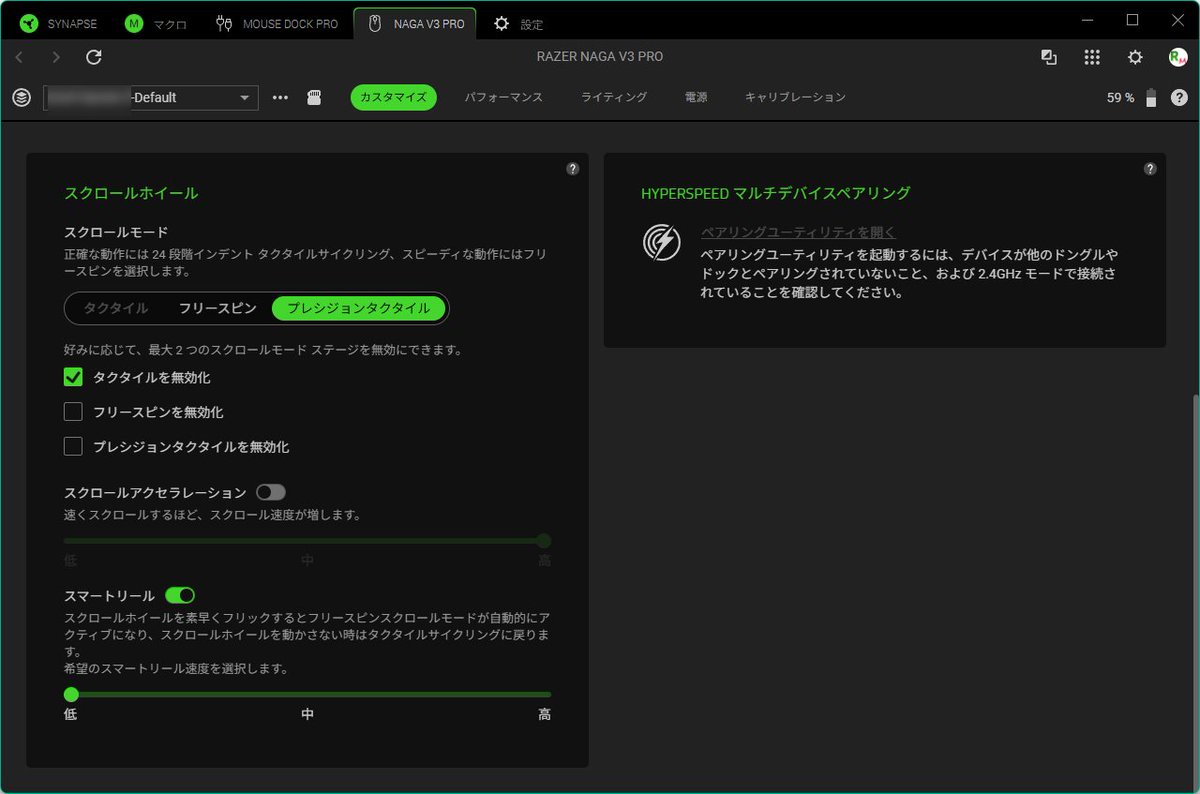The width and height of the screenshot is (1200, 794).
Task: Click the スマートリール speed slider handle
Action: coord(71,694)
